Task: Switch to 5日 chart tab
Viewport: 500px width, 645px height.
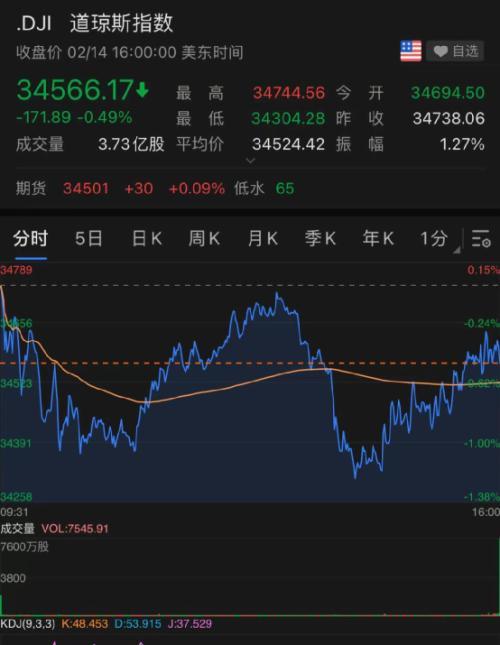Action: 88,239
